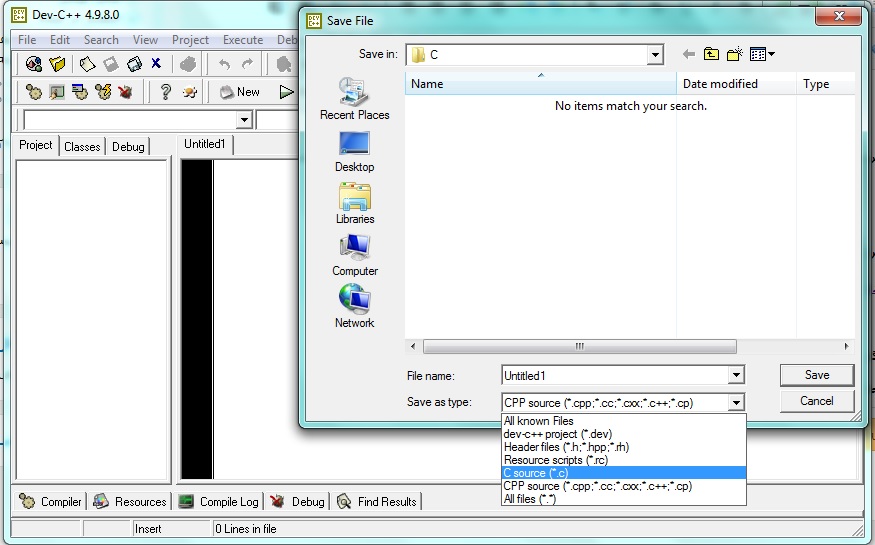The height and width of the screenshot is (545, 875).
Task: Click the greyed Print icon in toolbar
Action: [188, 64]
